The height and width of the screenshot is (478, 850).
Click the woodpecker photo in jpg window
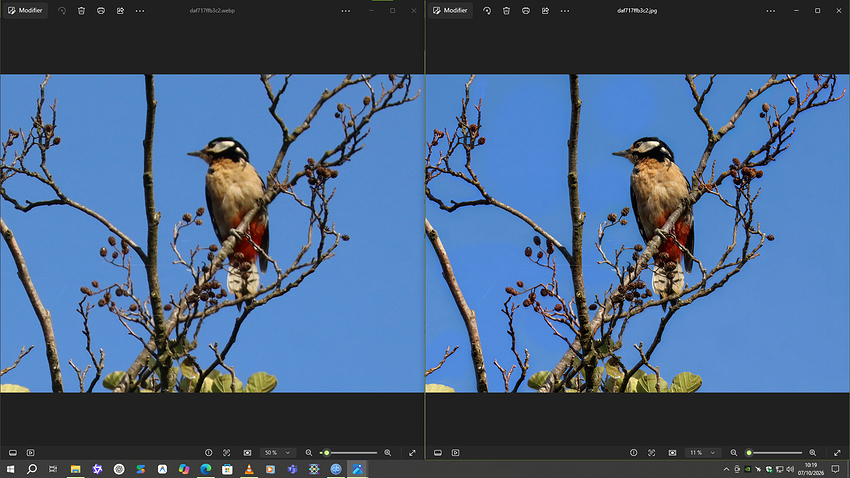[x=638, y=233]
